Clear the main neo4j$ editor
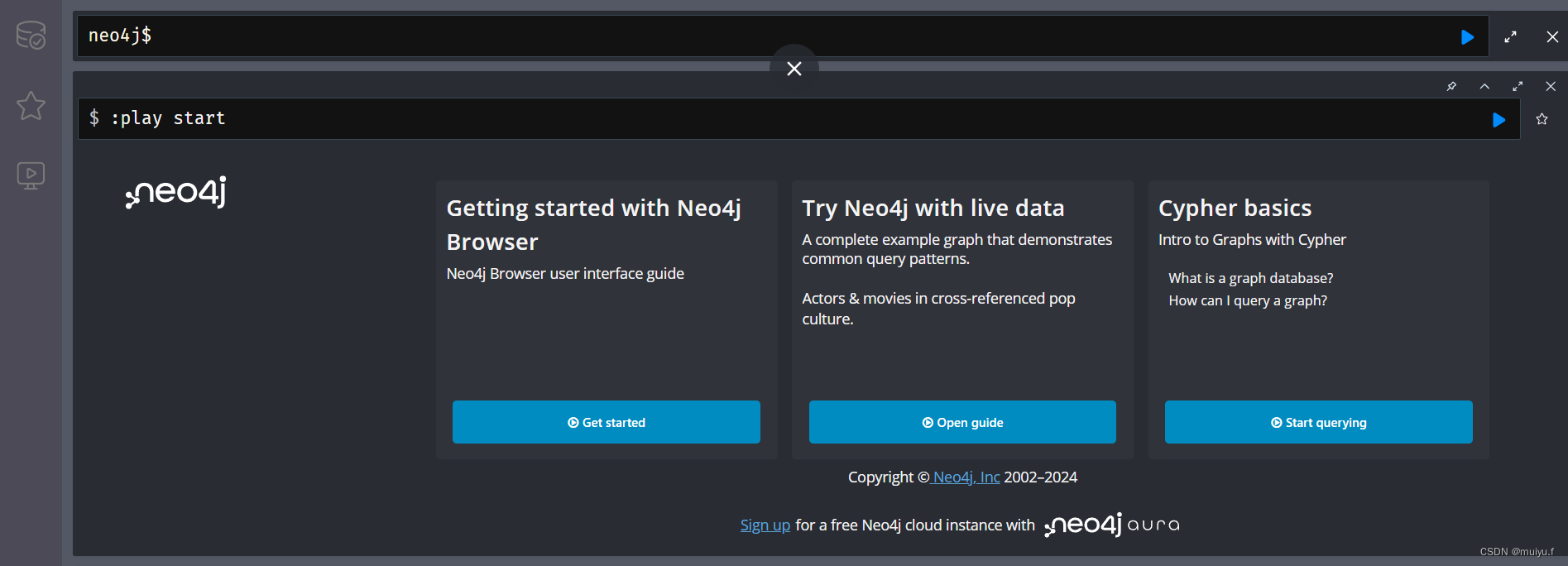 (1552, 37)
